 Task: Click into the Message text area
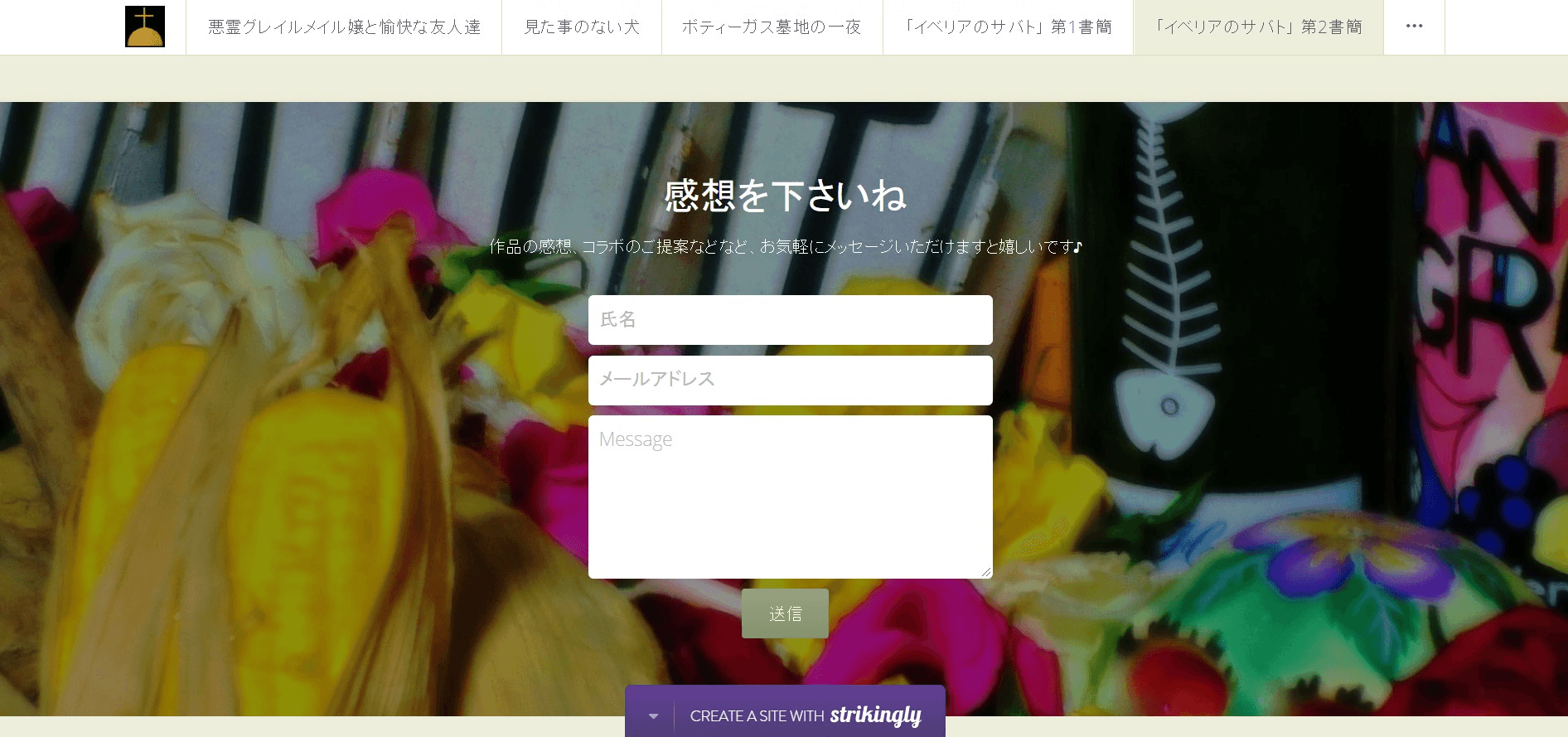coord(790,497)
